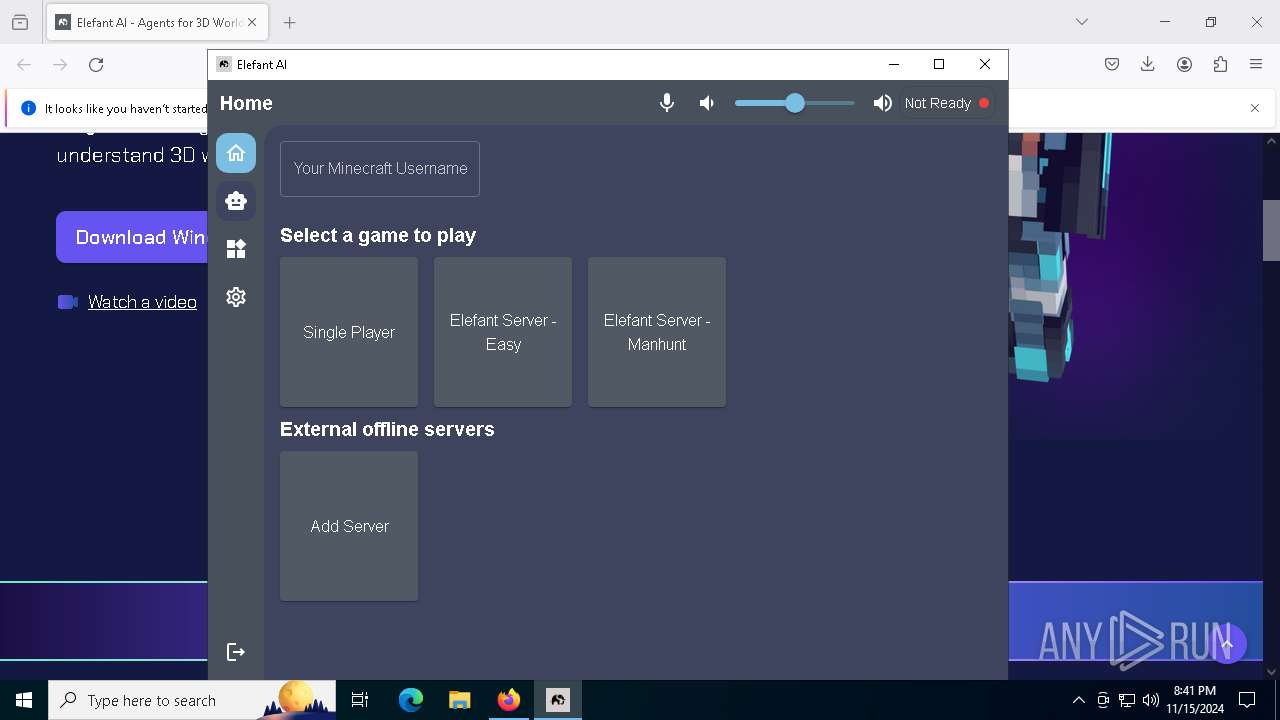Dismiss the Firefox notification bar
Image resolution: width=1280 pixels, height=720 pixels.
1255,108
